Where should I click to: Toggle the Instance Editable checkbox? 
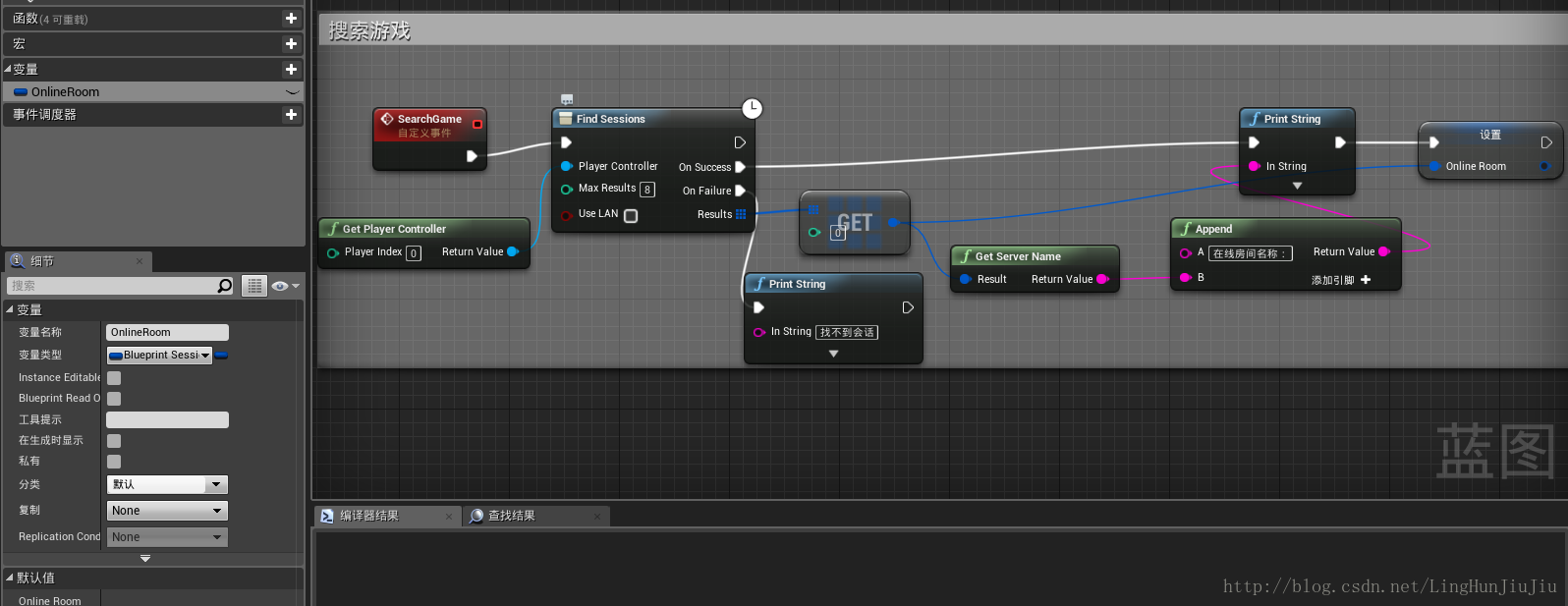click(x=114, y=378)
